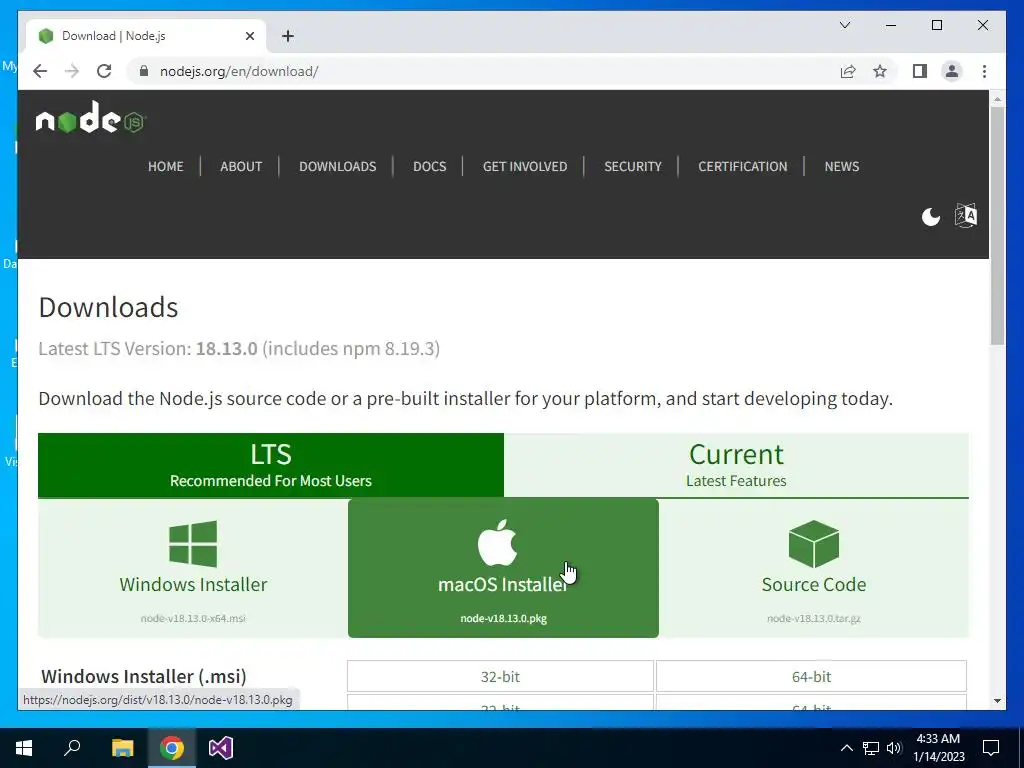1024x768 pixels.
Task: Show hidden system tray icons
Action: [846, 748]
